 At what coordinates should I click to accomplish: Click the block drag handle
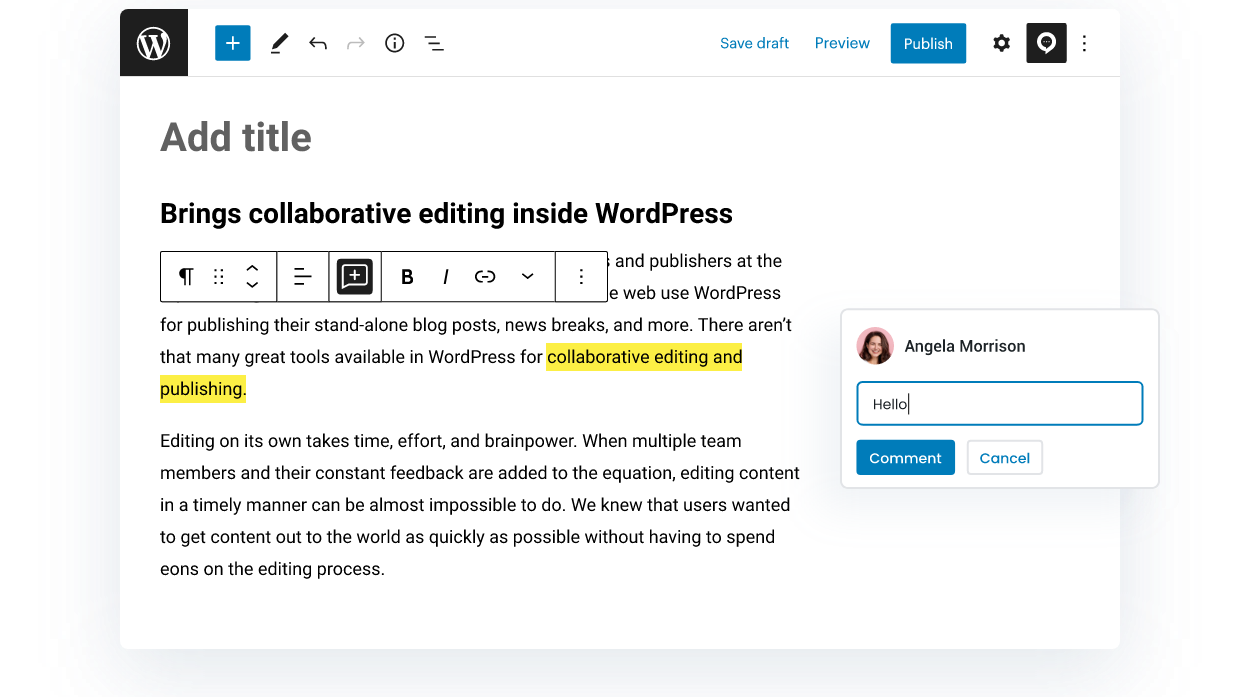tap(219, 277)
